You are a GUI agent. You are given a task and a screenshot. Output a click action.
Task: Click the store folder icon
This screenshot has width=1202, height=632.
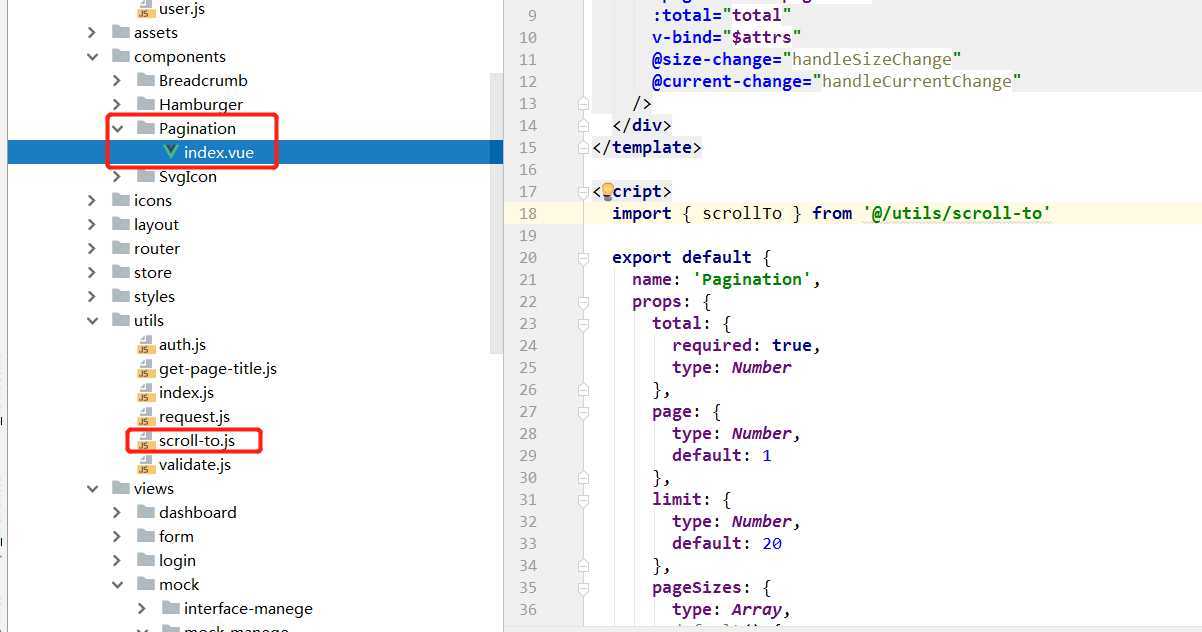[x=120, y=273]
